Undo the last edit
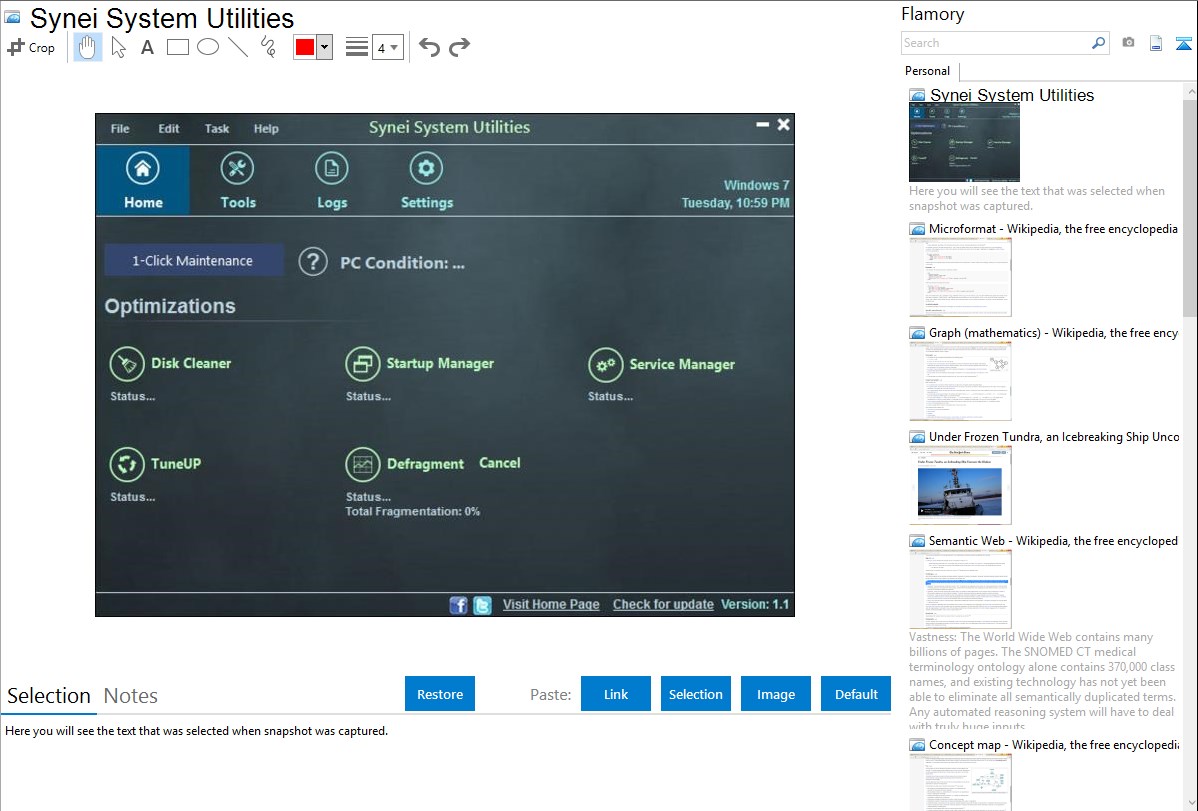 429,47
